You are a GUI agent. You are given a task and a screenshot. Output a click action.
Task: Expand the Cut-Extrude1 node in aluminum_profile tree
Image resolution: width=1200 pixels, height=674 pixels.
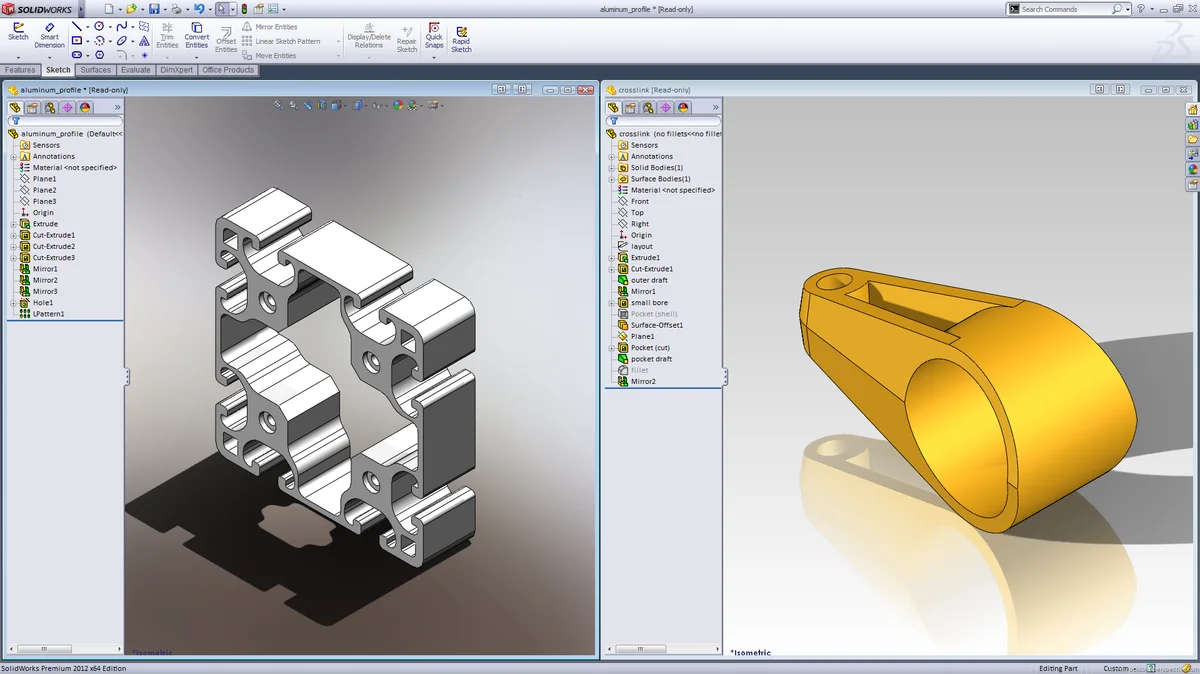(x=14, y=235)
